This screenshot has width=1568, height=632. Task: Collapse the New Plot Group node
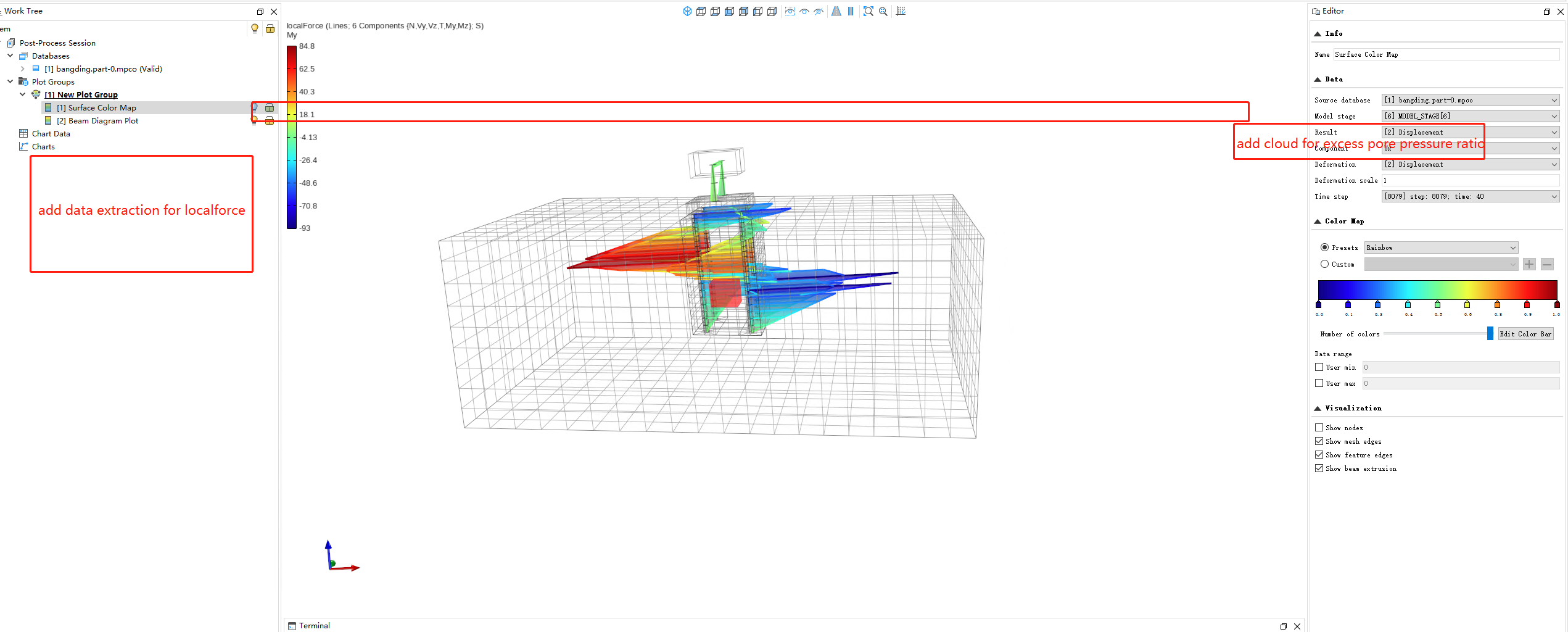coord(23,94)
